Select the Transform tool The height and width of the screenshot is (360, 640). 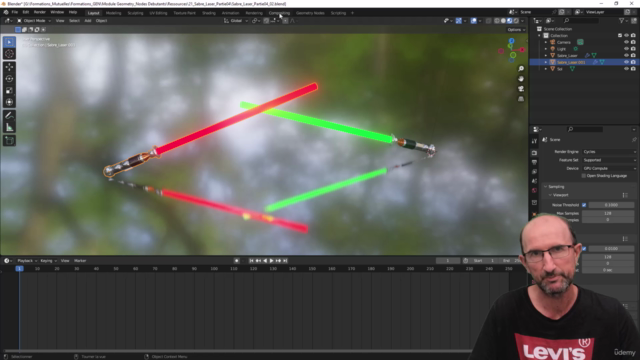coord(9,102)
